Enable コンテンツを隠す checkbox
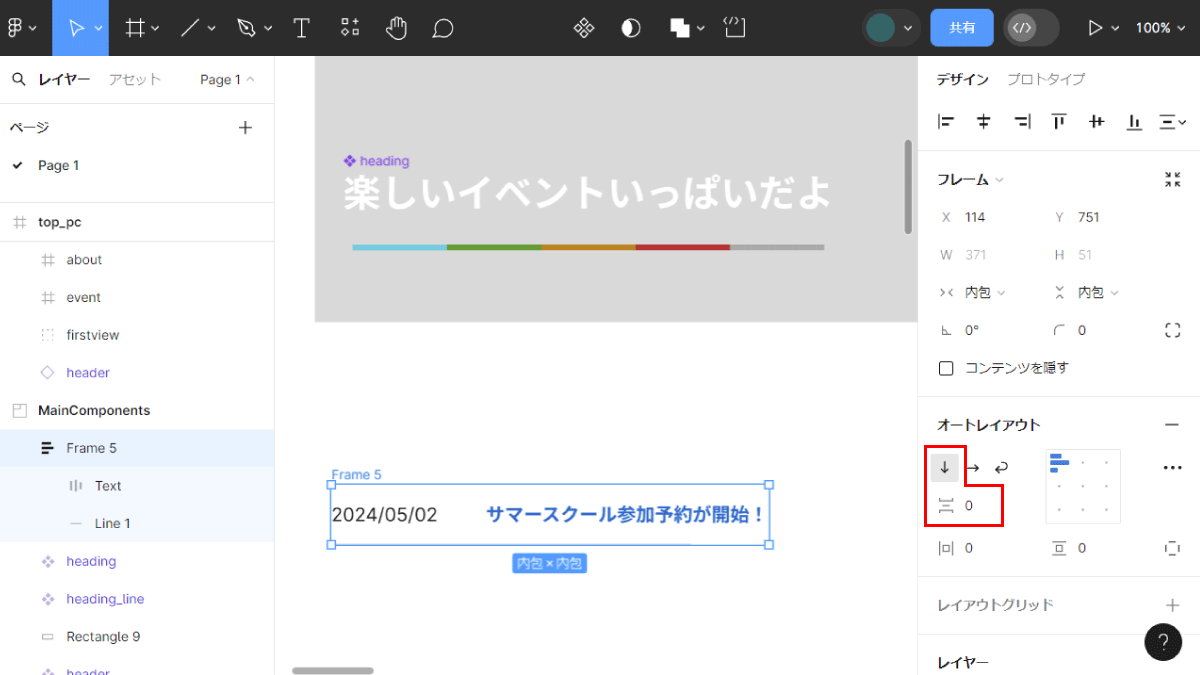 pos(946,368)
